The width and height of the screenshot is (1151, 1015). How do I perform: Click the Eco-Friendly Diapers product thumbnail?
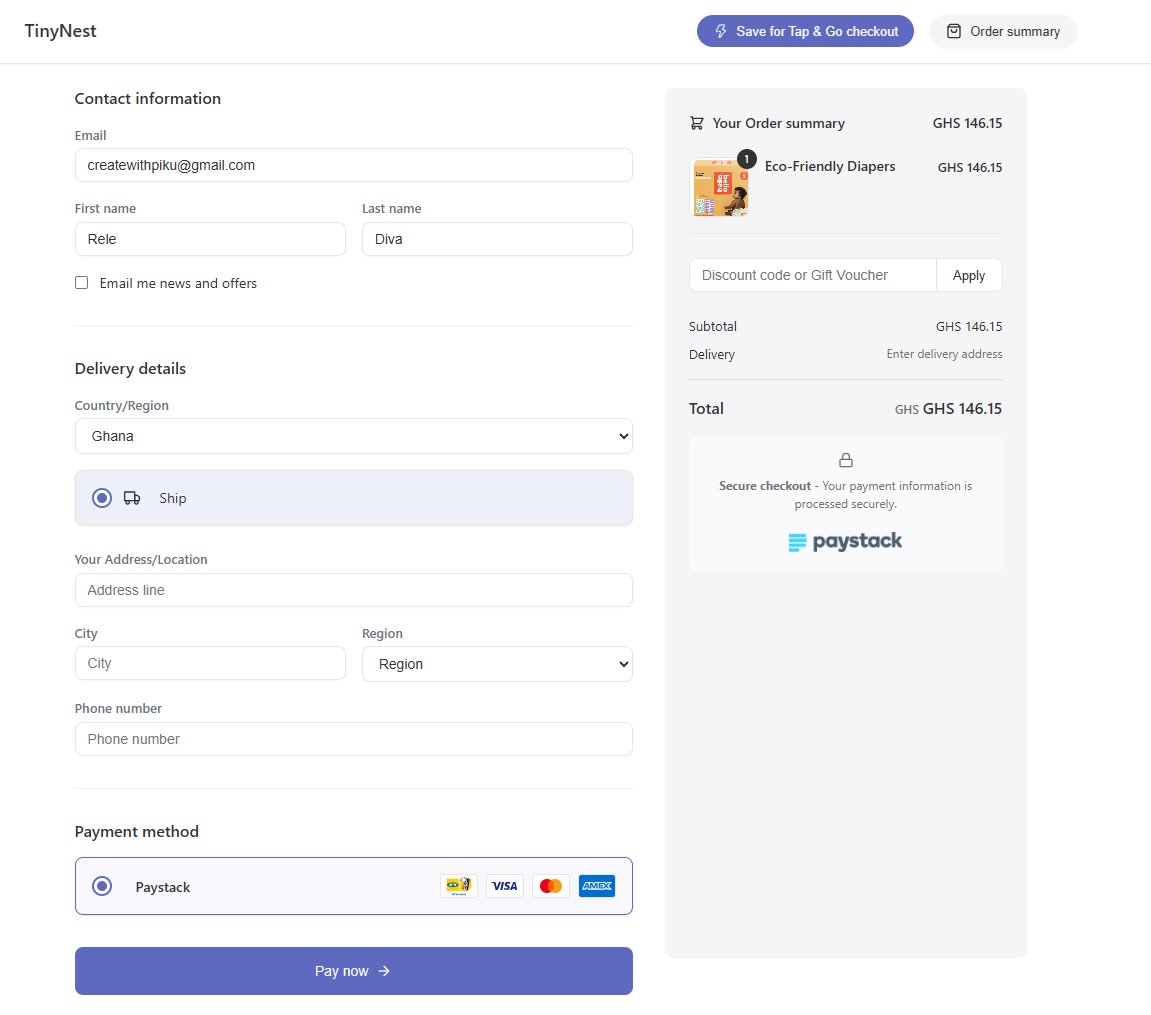[720, 187]
